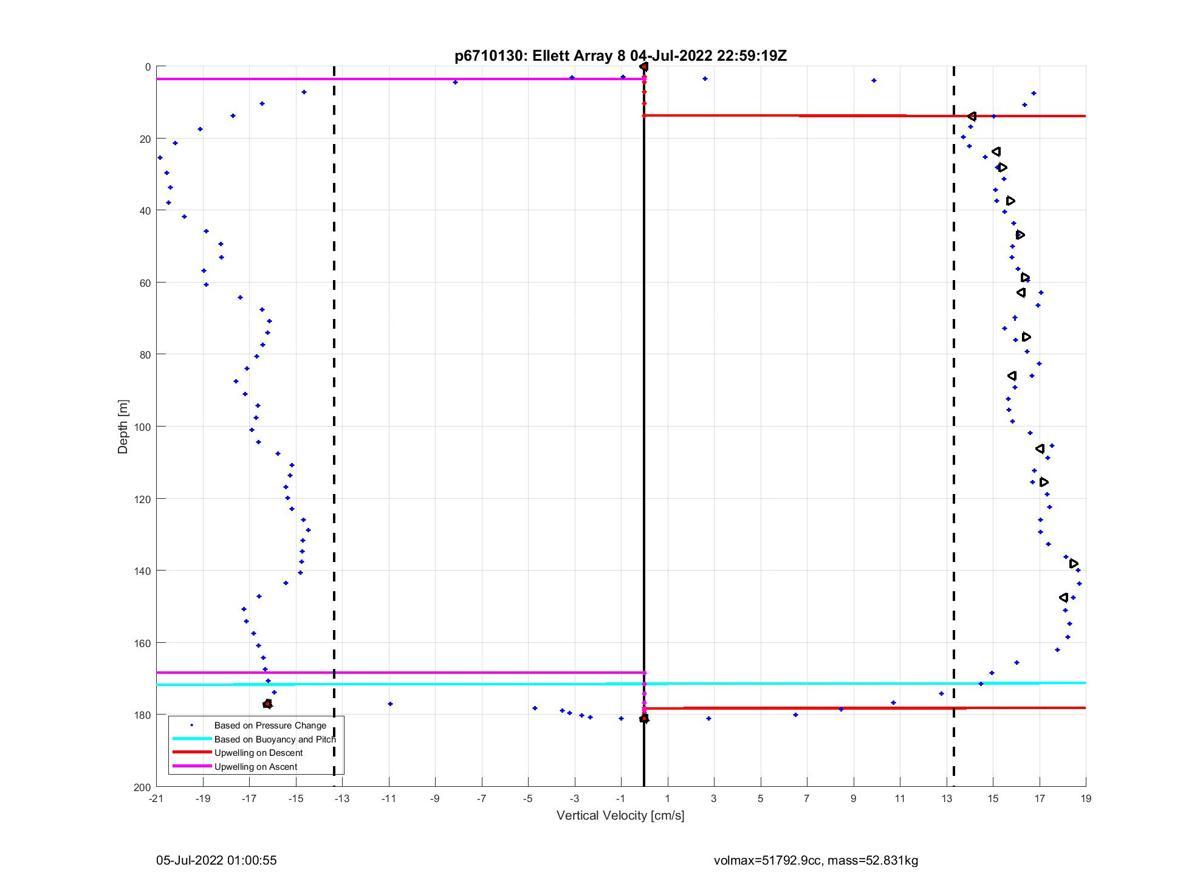Click the x-axis tick label "-11"

click(388, 799)
